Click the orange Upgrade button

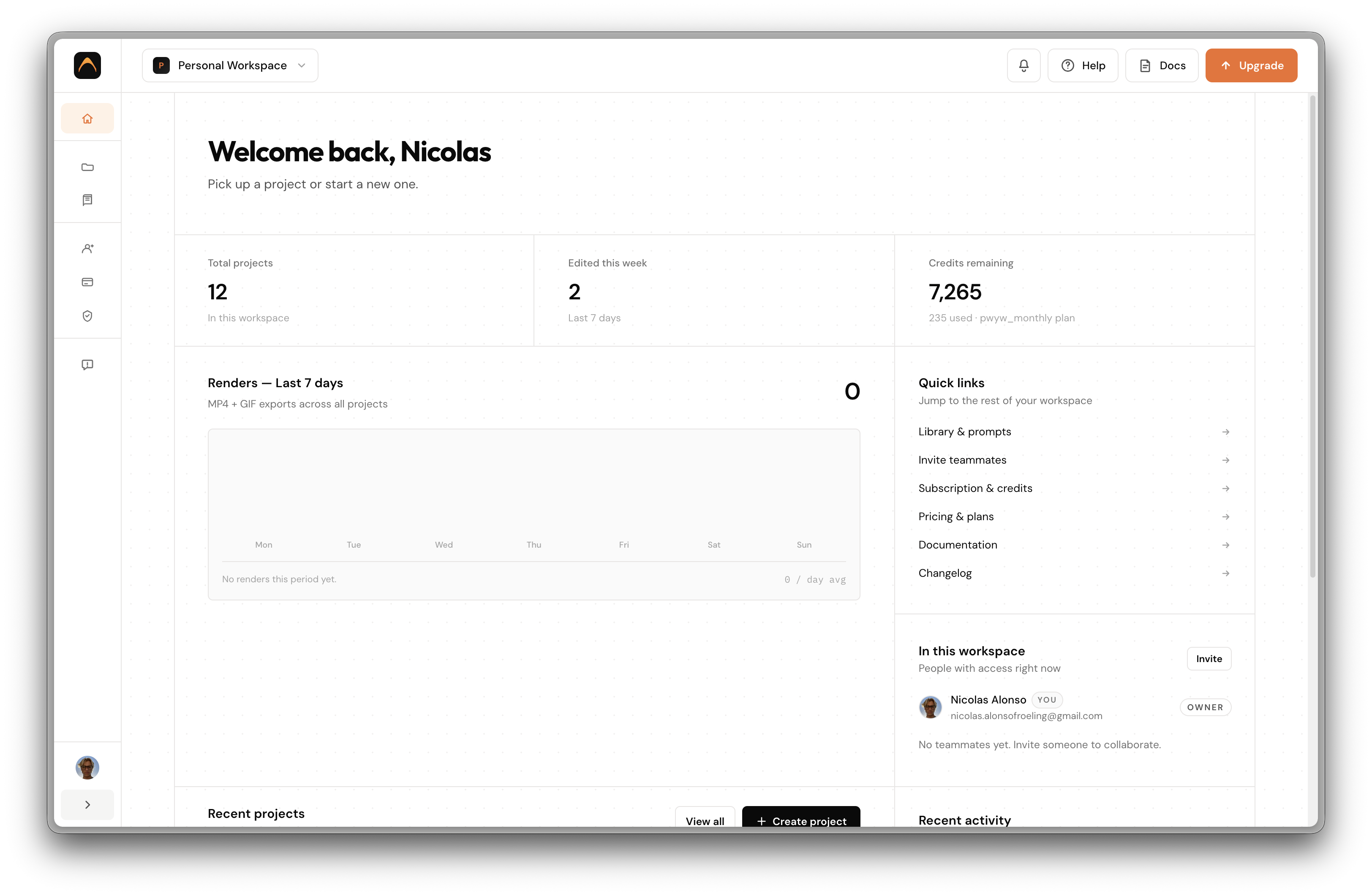[x=1252, y=65]
